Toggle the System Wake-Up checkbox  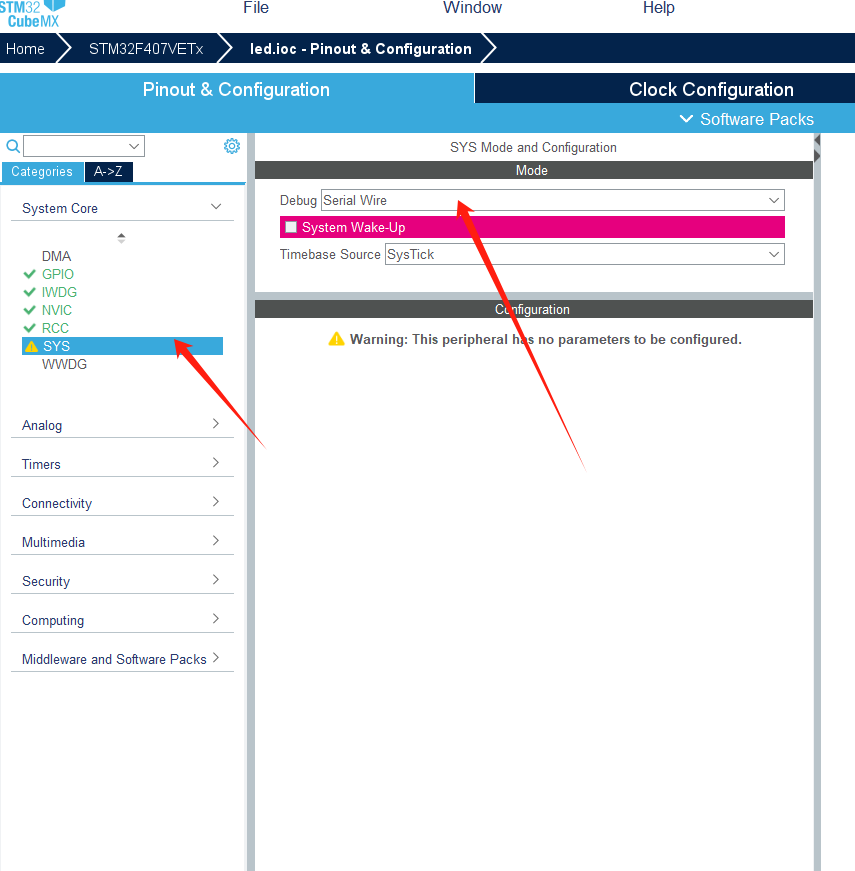291,227
